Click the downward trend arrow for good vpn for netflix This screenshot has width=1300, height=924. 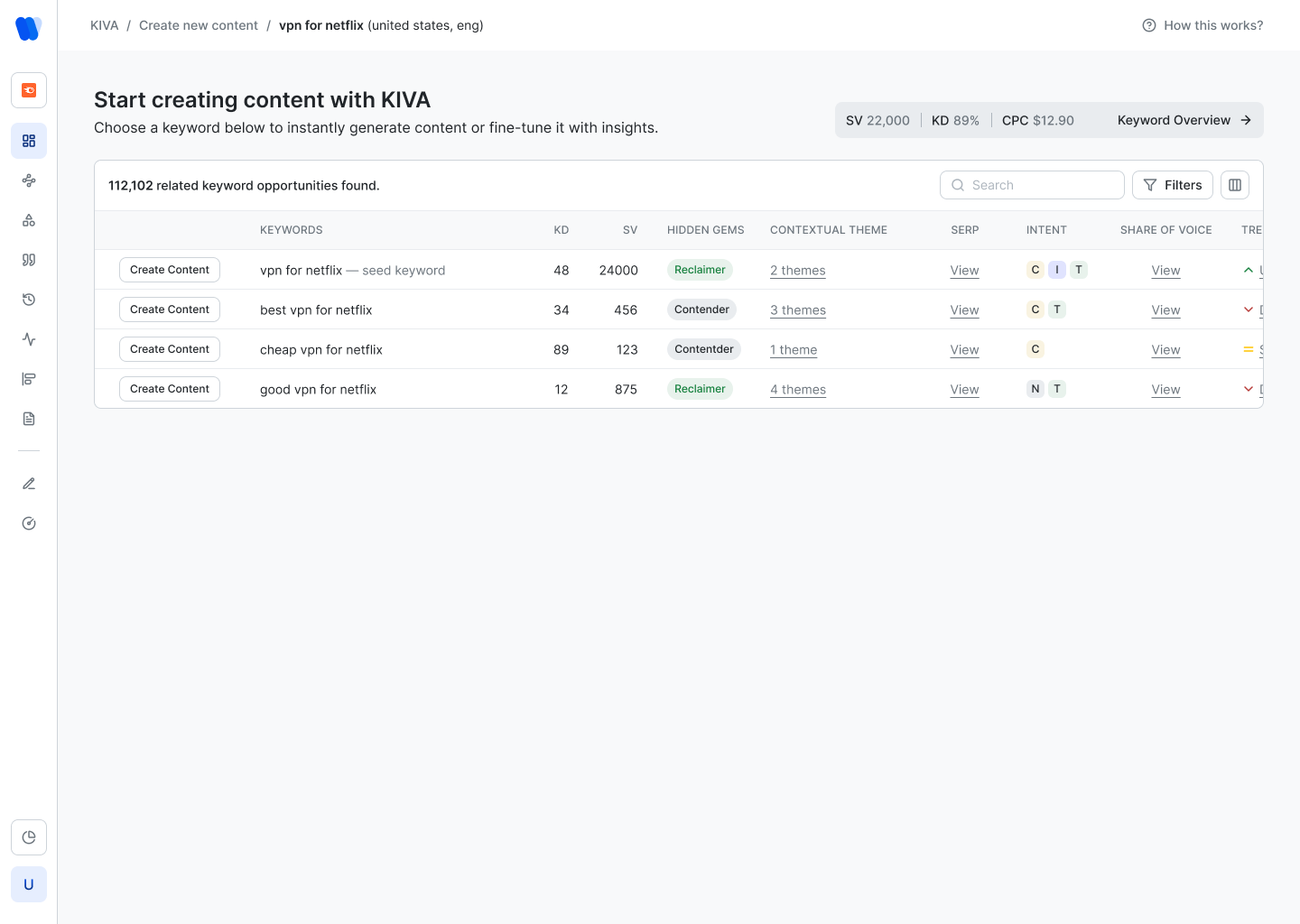pos(1249,389)
